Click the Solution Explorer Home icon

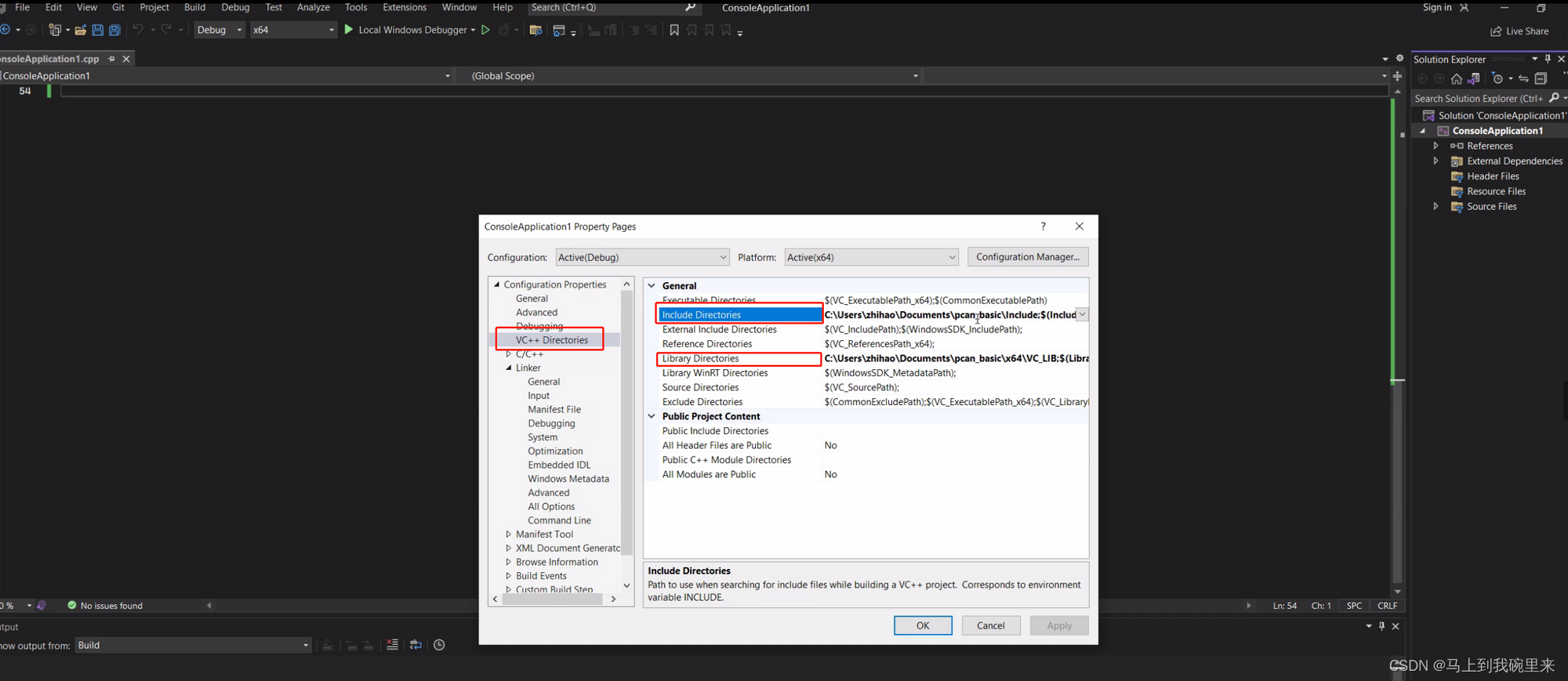(x=1457, y=78)
